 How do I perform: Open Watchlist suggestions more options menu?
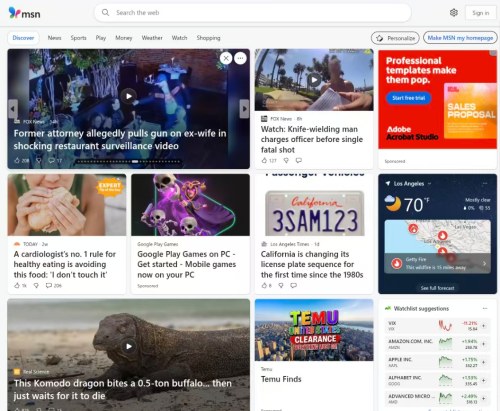485,309
